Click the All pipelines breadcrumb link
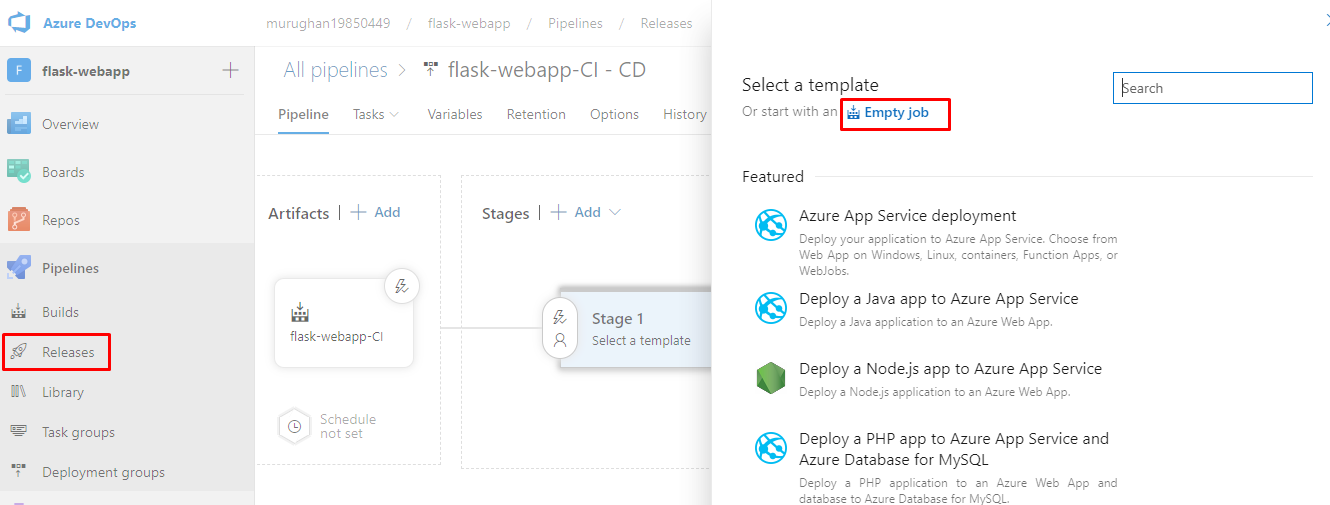Viewport: 1330px width, 505px height. 335,70
